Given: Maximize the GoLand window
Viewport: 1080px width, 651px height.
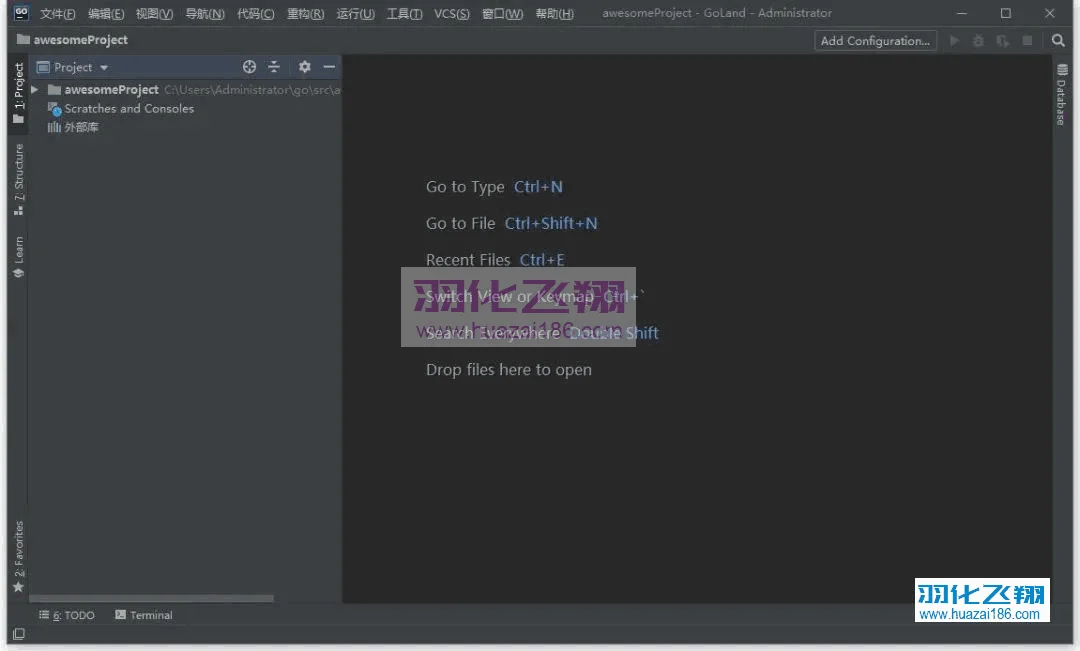Looking at the screenshot, I should (x=1006, y=13).
